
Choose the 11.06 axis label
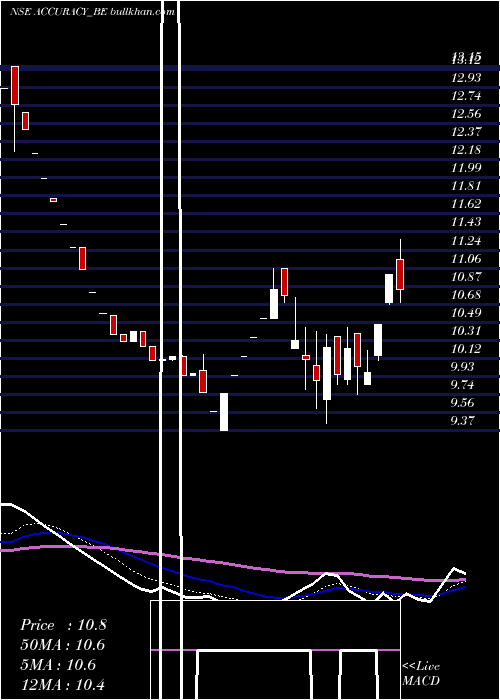tap(466, 258)
